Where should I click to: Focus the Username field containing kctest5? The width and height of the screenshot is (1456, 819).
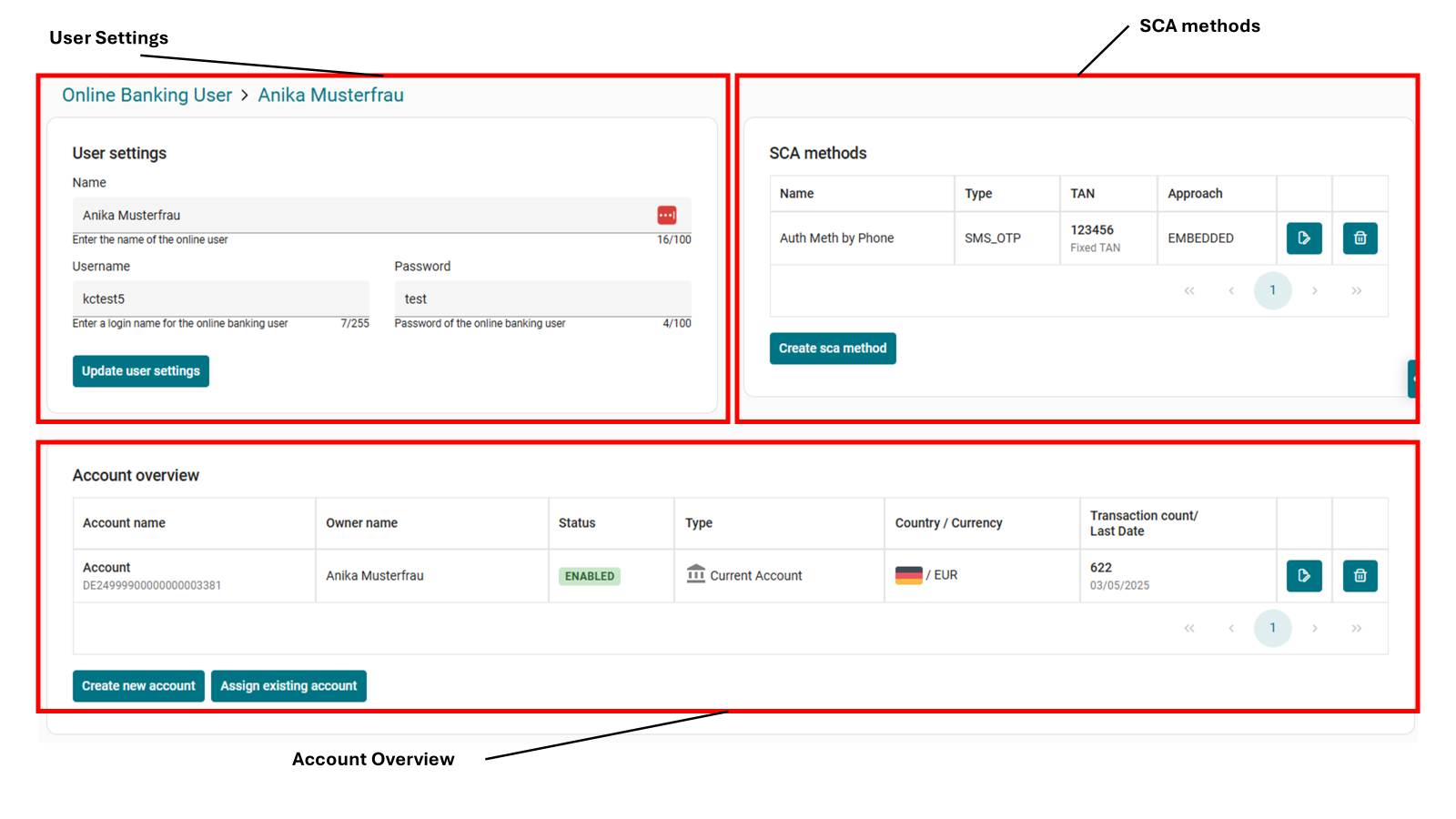220,299
